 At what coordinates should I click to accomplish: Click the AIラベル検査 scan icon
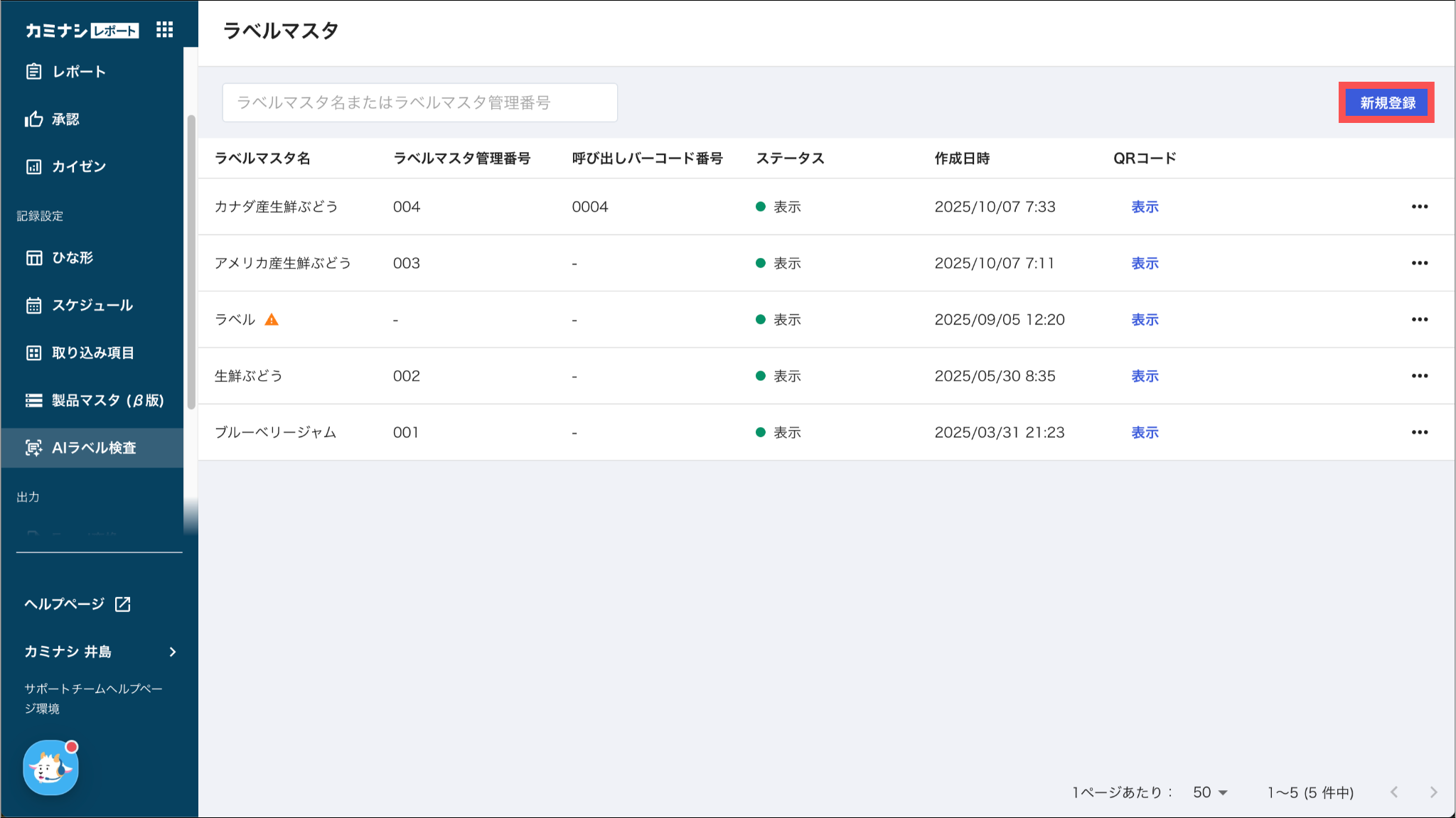(33, 448)
